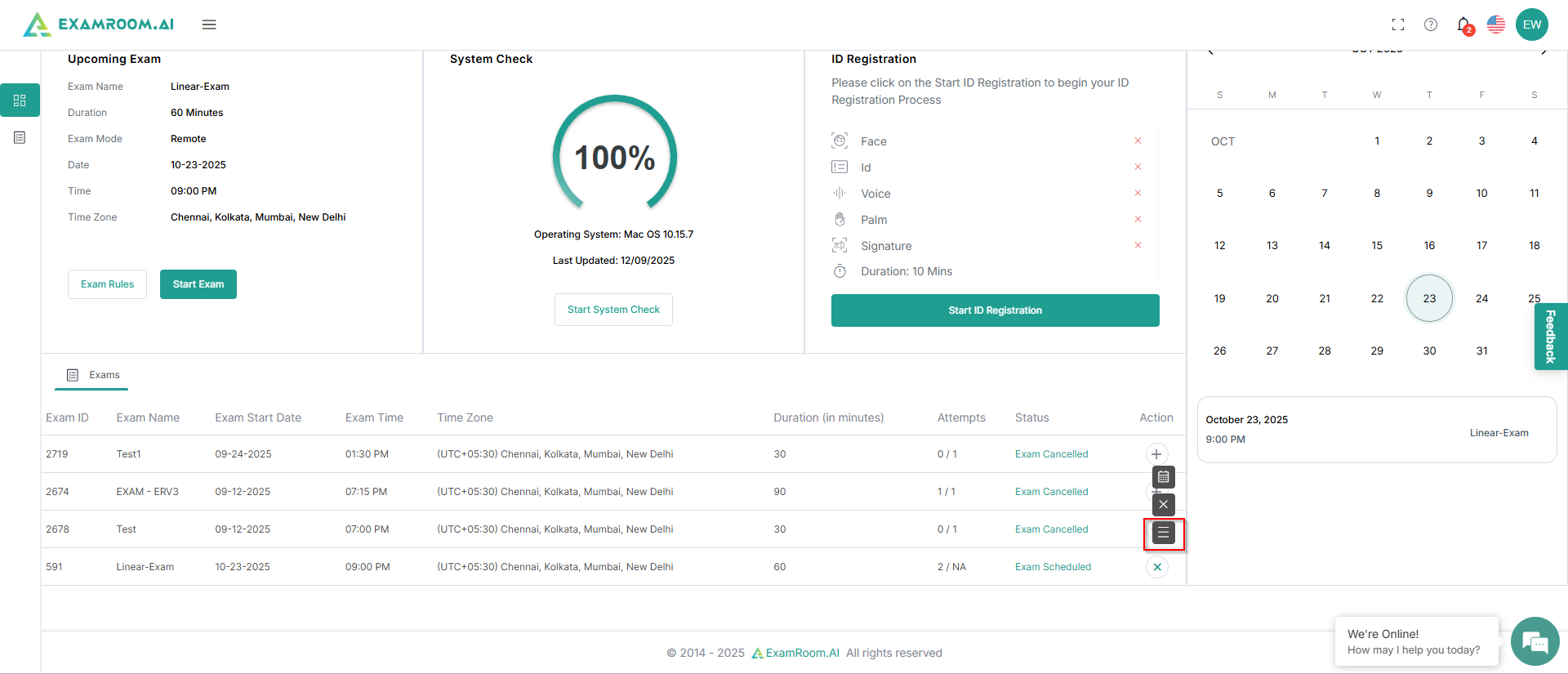Toggle the hamburger sidebar menu

(x=209, y=25)
